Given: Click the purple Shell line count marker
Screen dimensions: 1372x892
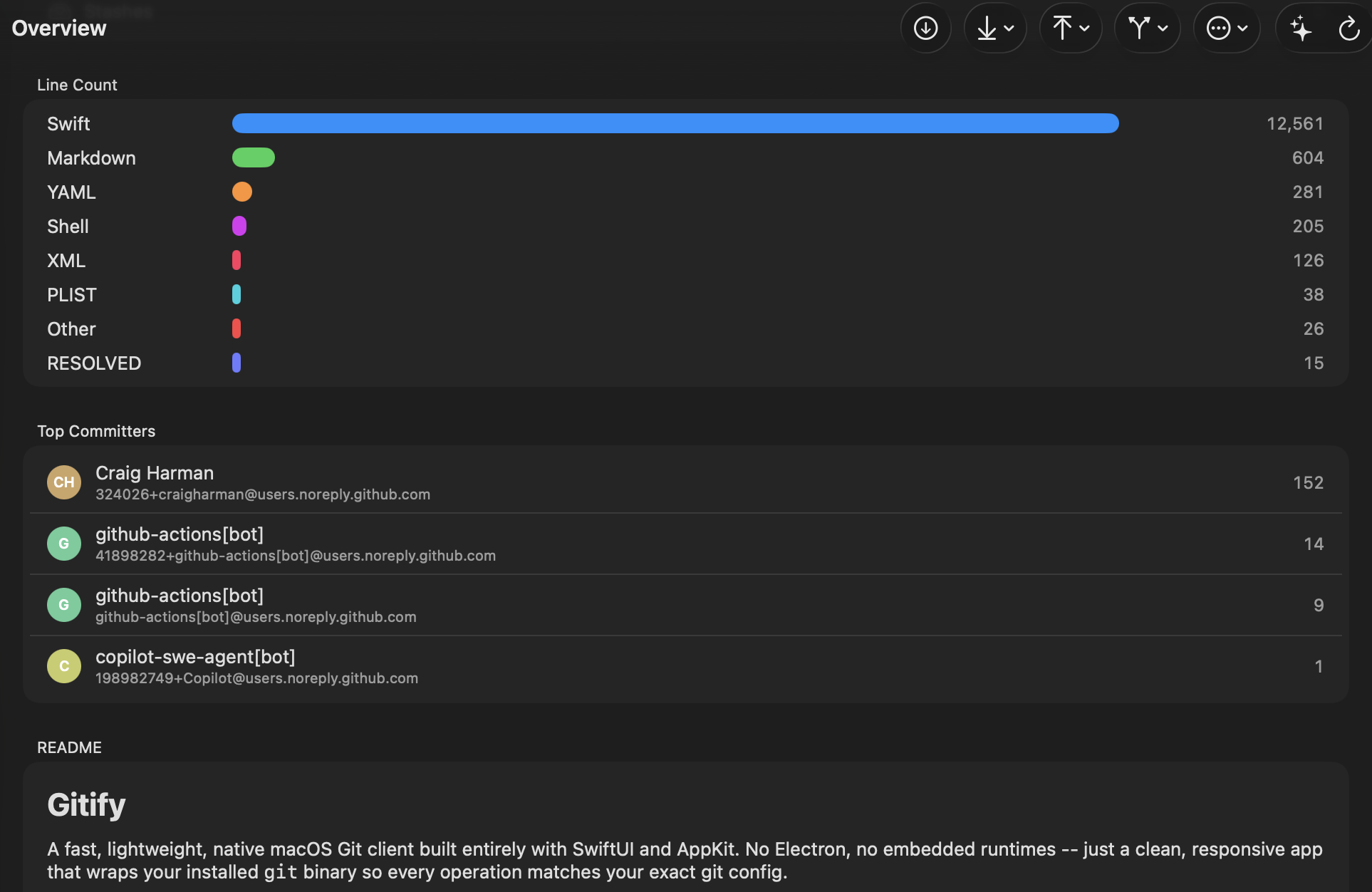Looking at the screenshot, I should point(239,226).
